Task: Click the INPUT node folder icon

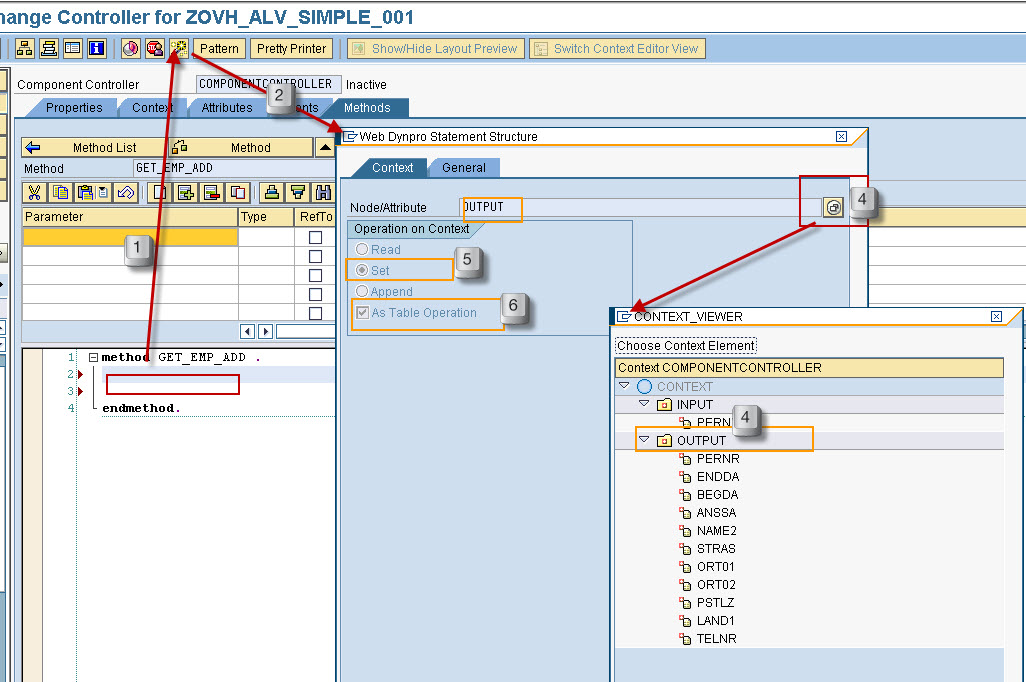Action: point(664,404)
